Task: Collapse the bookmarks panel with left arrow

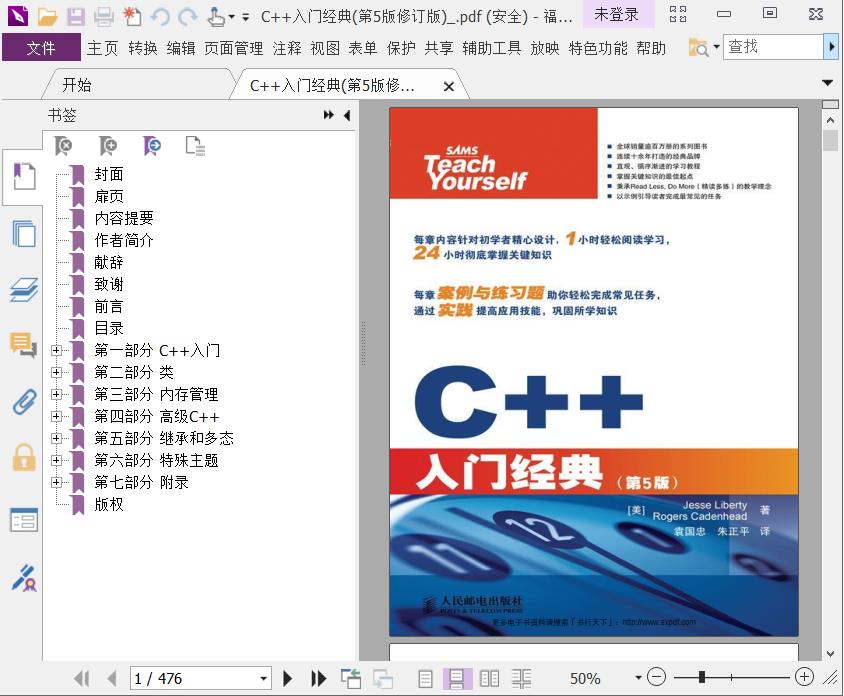Action: click(347, 115)
